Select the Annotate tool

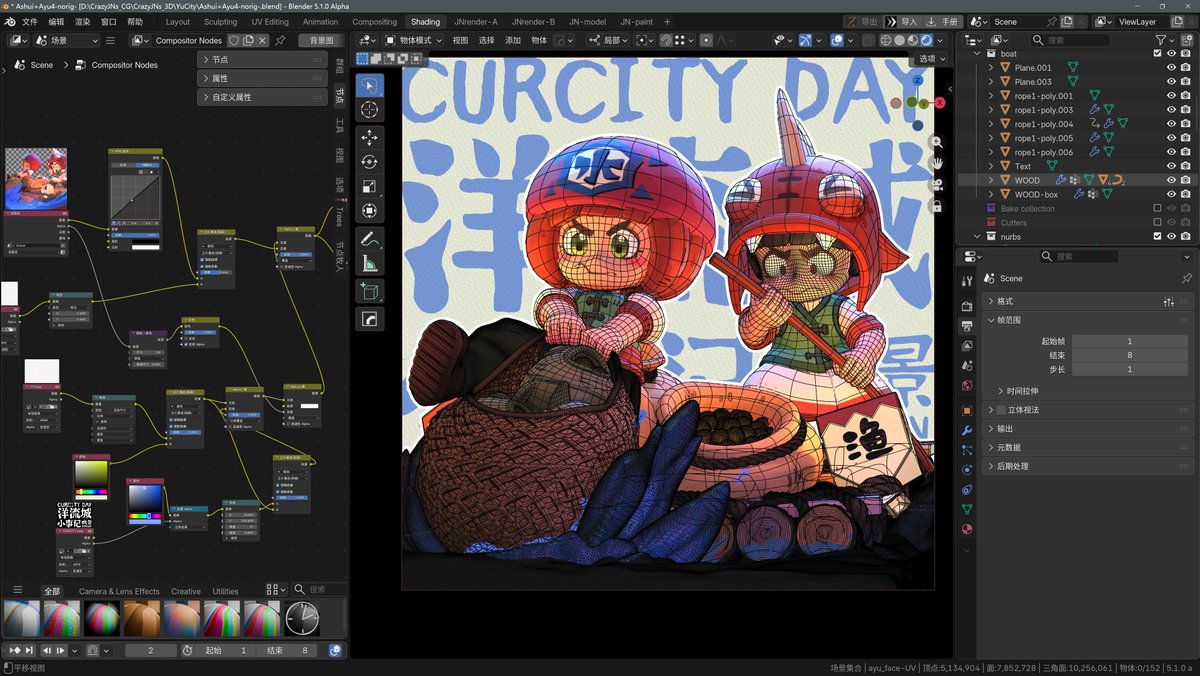point(369,239)
